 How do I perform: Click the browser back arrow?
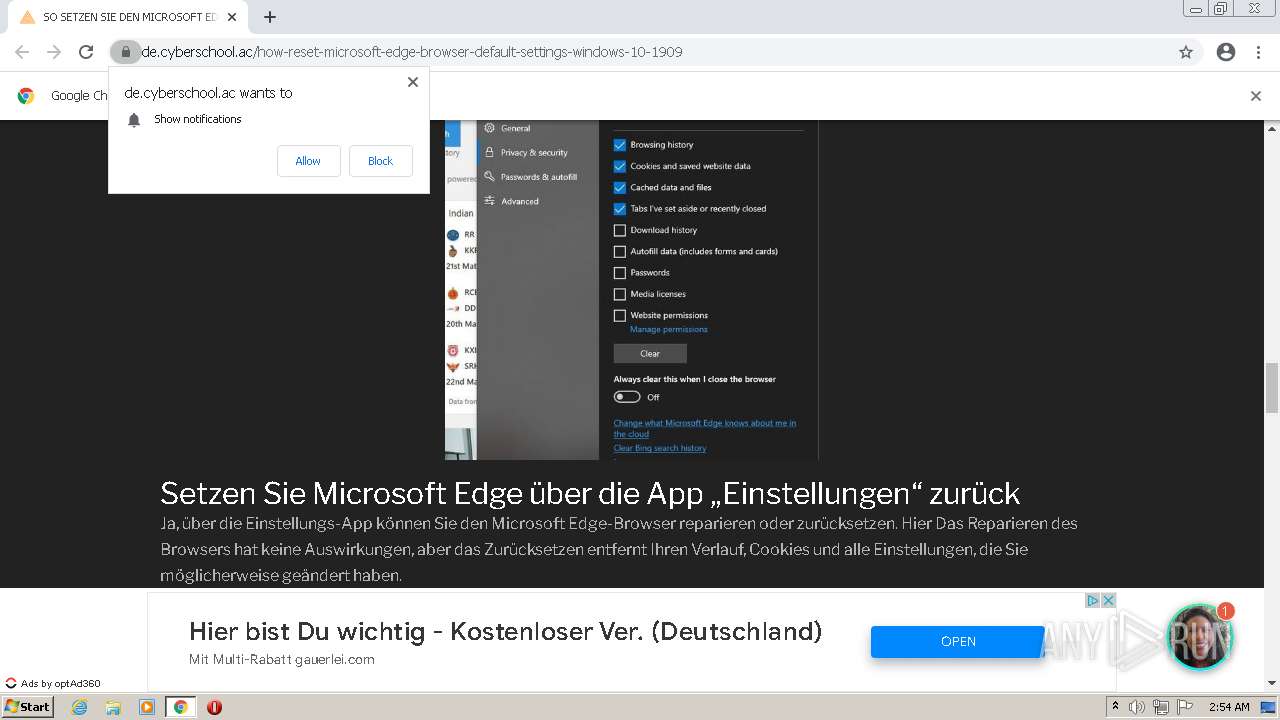click(x=22, y=52)
